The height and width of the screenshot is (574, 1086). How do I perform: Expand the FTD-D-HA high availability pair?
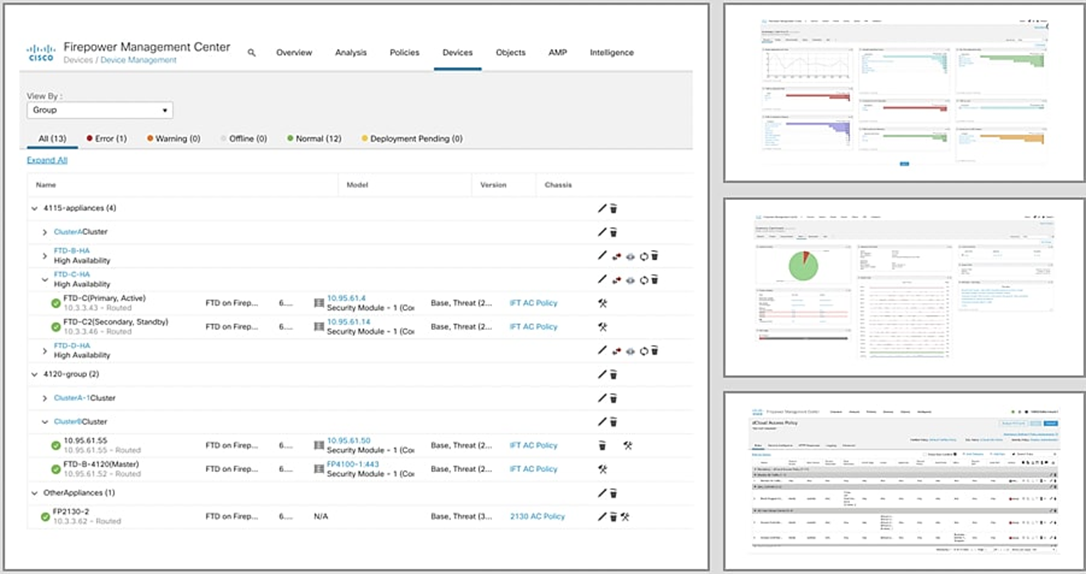point(45,350)
